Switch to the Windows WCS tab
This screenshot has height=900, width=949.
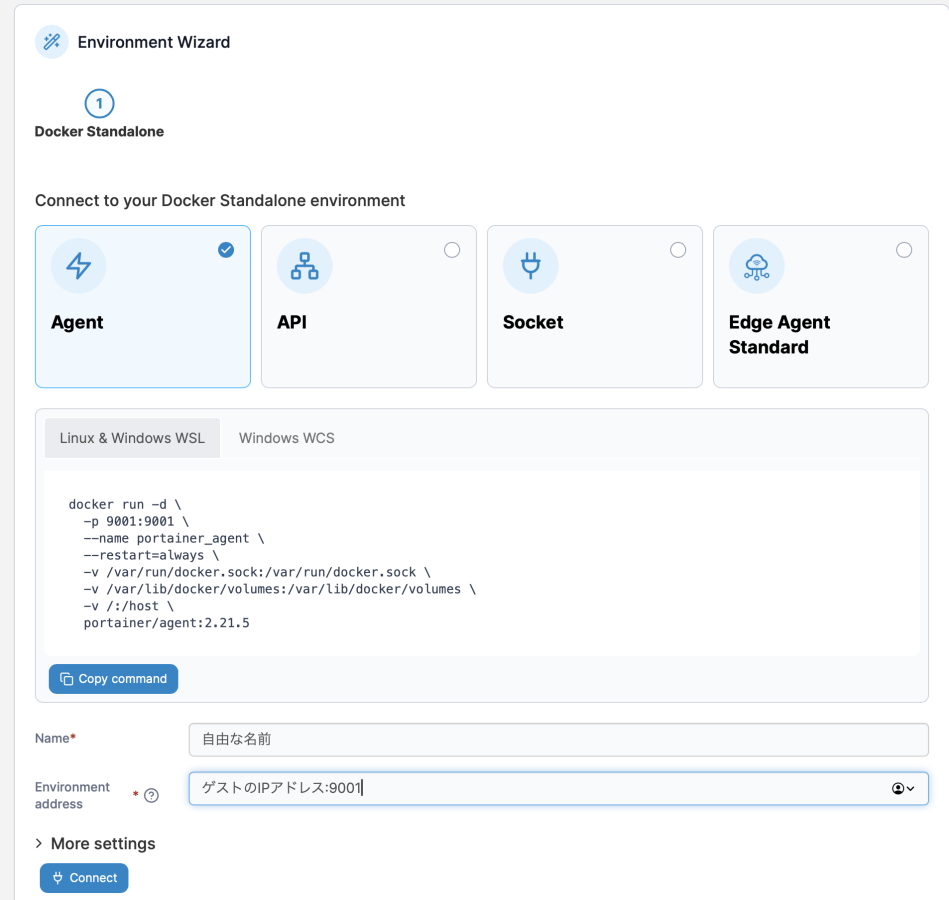[286, 438]
